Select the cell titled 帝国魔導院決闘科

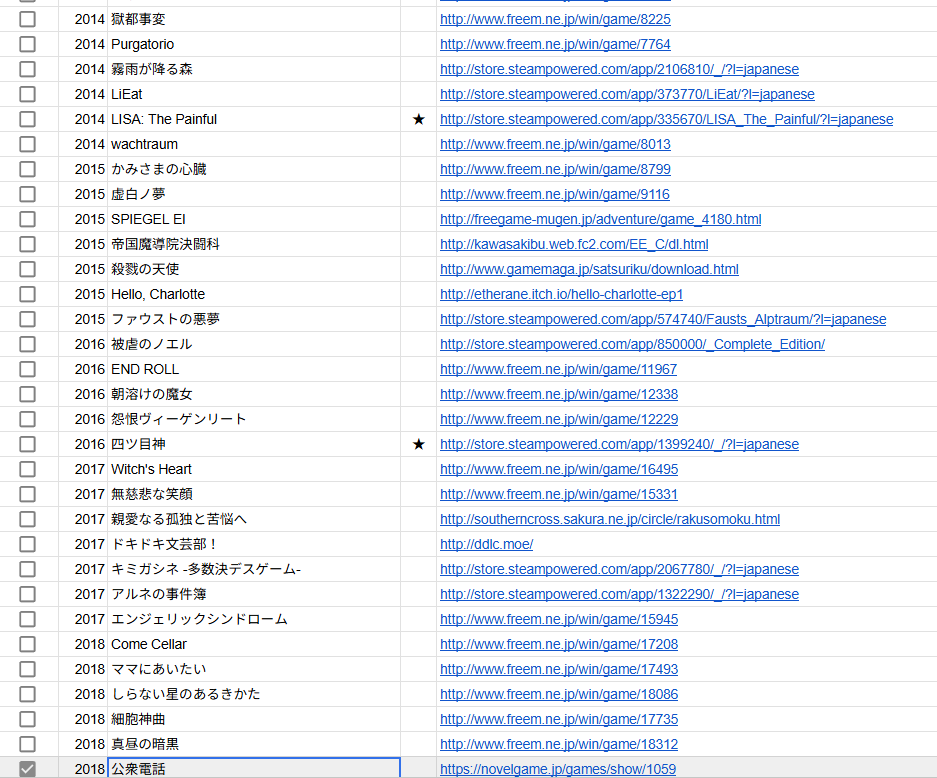(x=254, y=244)
